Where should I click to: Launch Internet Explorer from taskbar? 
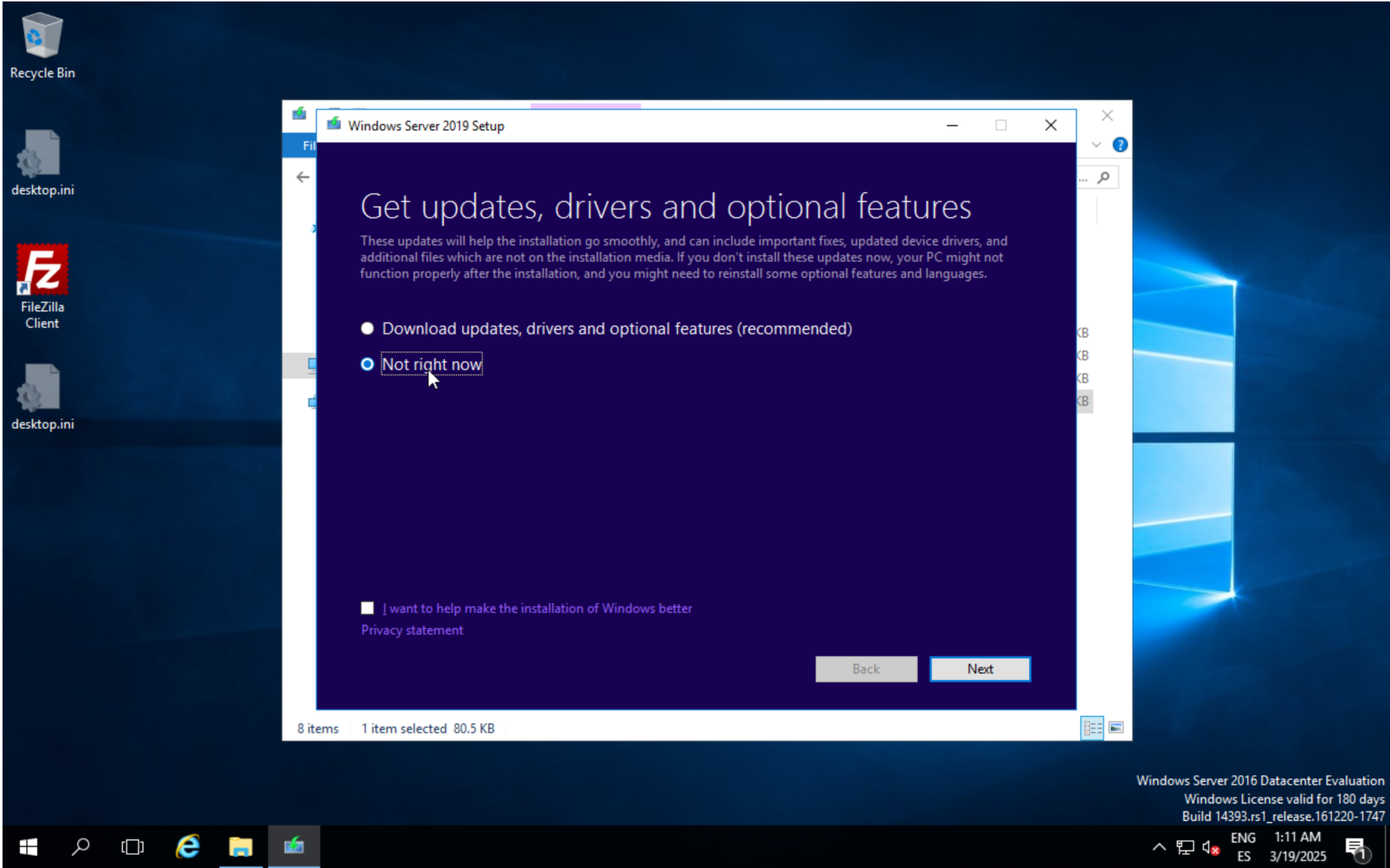[187, 846]
